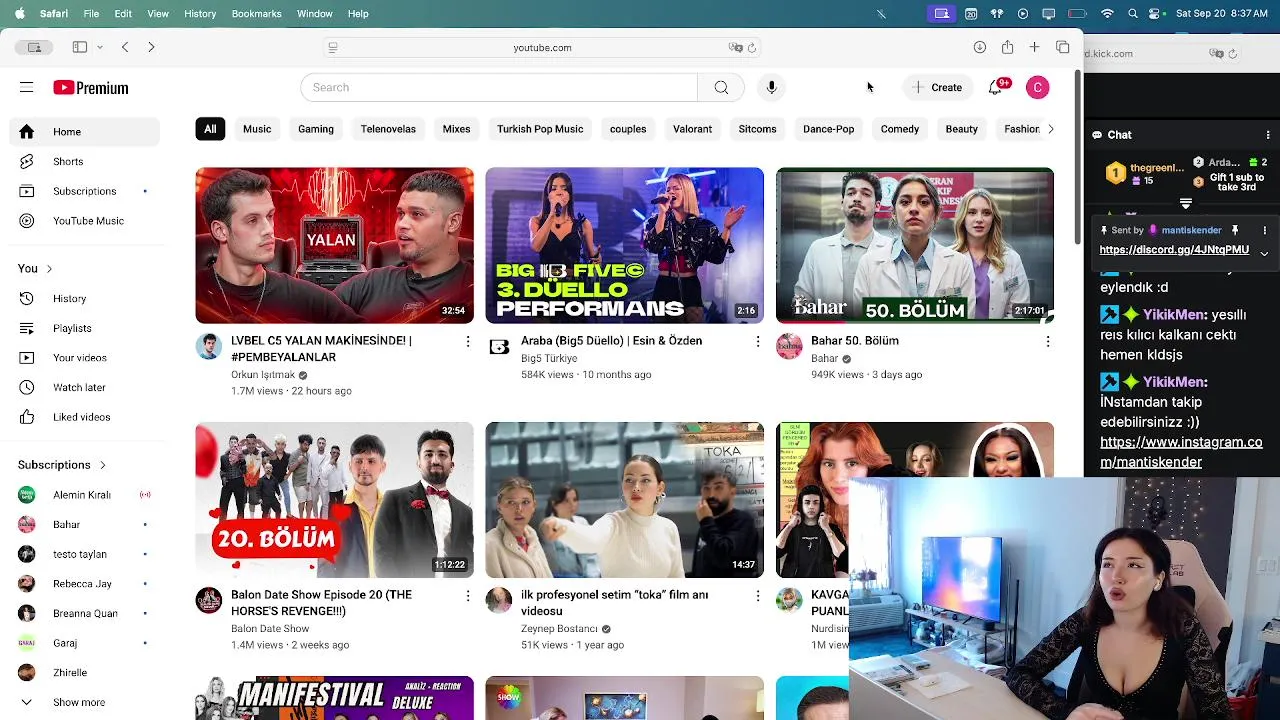
Task: Collapse the Kick chat leaderboard arrow
Action: click(1186, 203)
